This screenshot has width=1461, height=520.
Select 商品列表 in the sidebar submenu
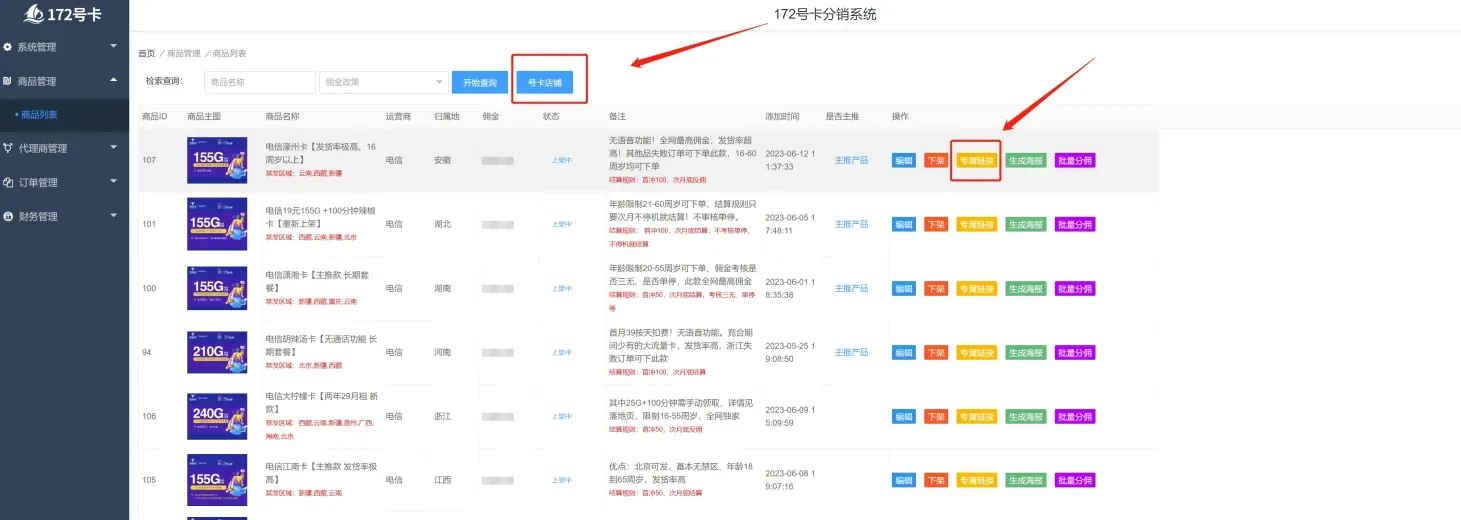[x=39, y=115]
